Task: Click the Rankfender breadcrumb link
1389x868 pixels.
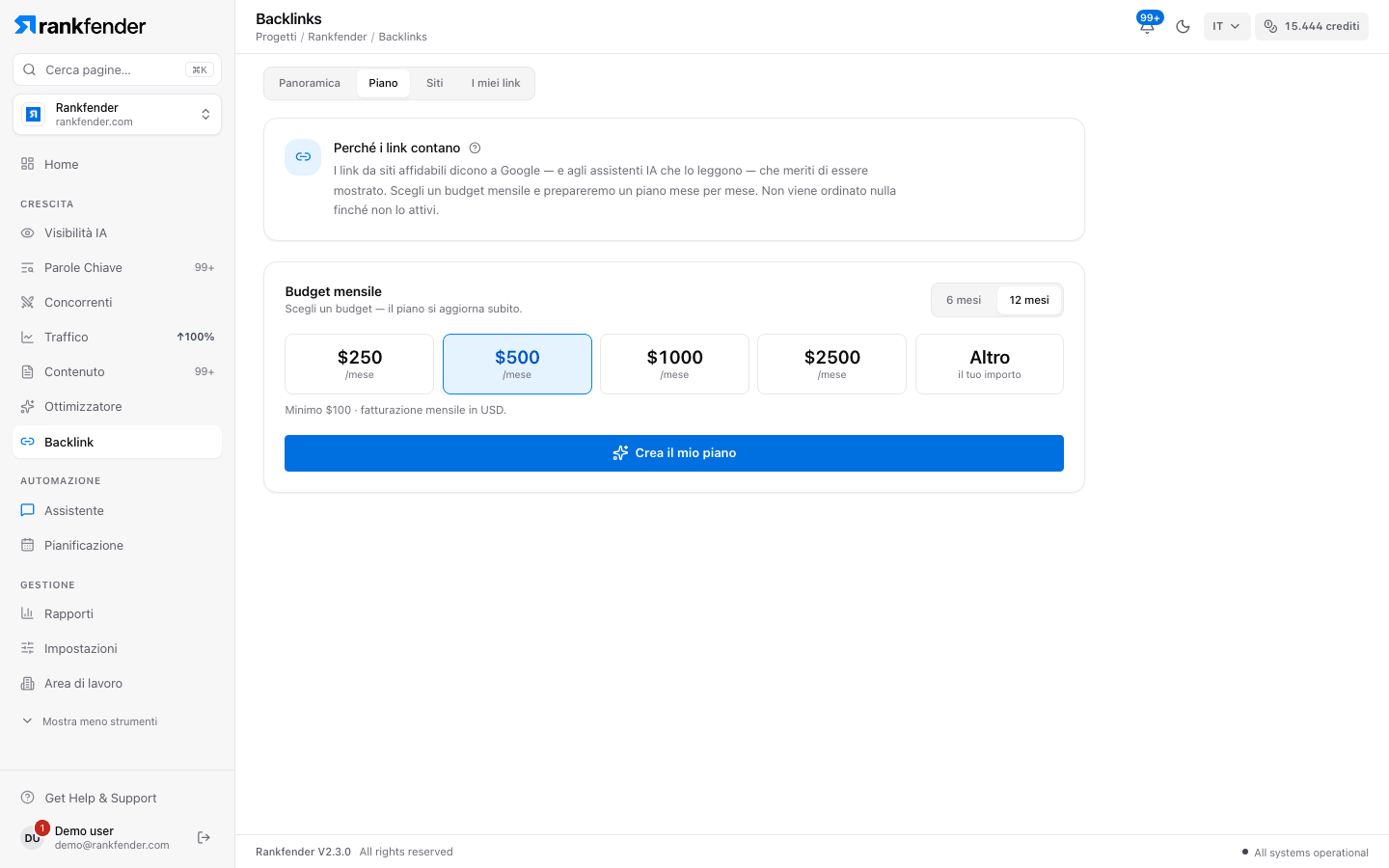Action: click(338, 37)
